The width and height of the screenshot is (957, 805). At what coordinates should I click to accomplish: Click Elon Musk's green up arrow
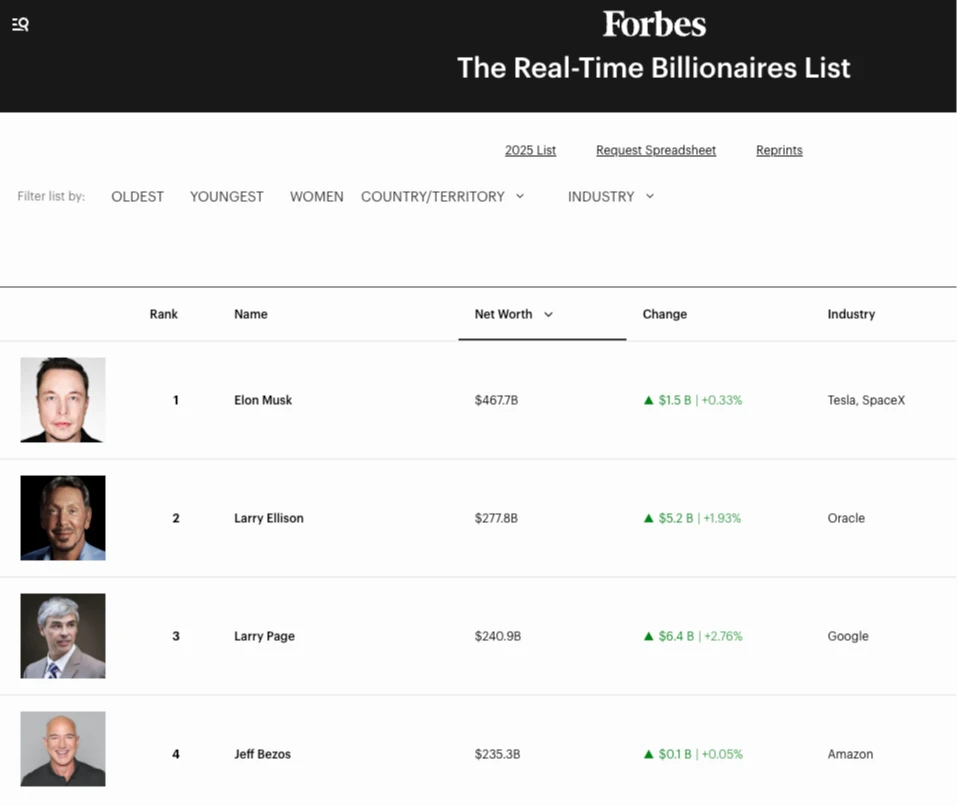tap(649, 401)
